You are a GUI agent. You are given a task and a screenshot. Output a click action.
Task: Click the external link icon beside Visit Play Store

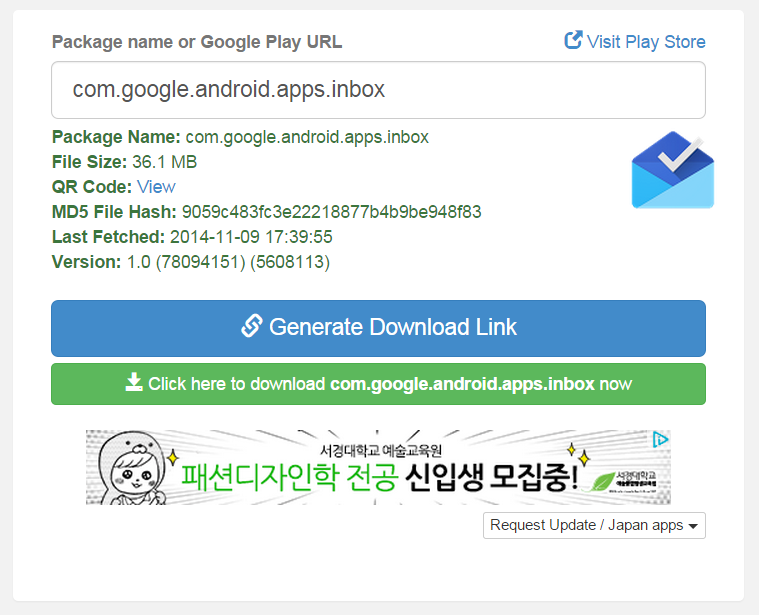(573, 41)
